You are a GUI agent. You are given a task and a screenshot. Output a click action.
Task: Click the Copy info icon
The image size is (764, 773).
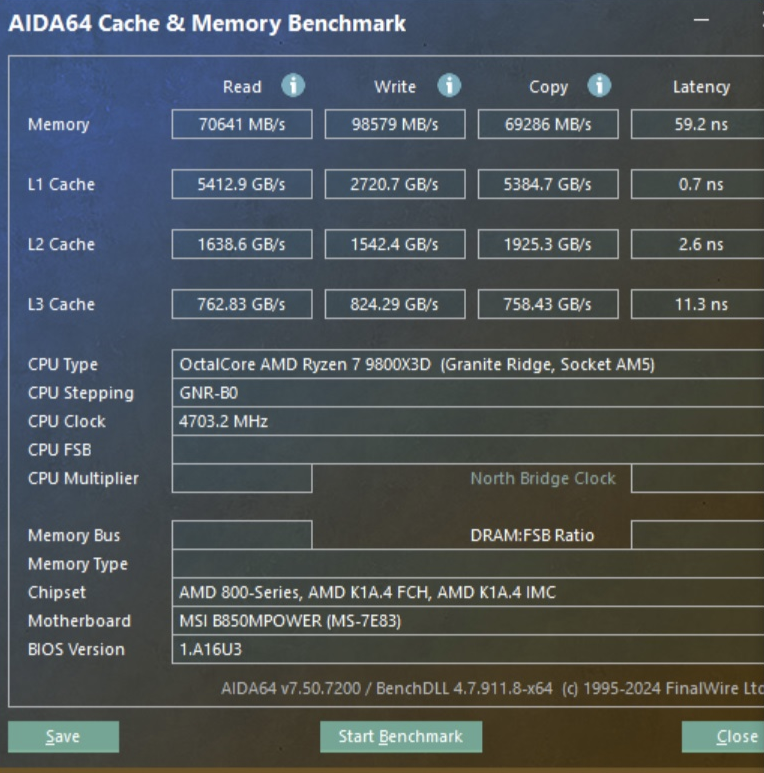click(599, 85)
